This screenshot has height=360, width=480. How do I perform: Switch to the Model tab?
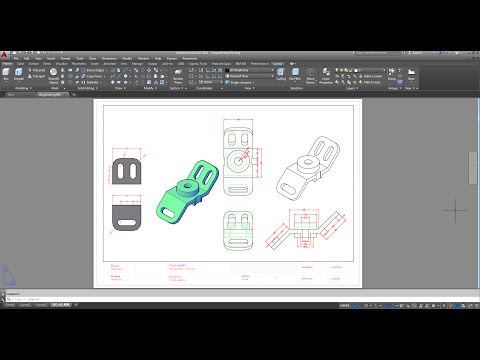pyautogui.click(x=10, y=305)
